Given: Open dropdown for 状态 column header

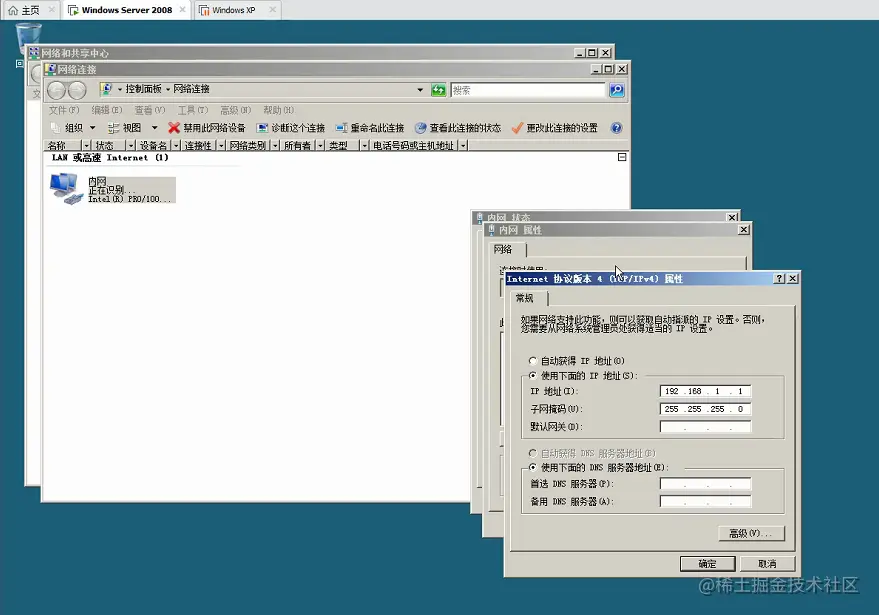Looking at the screenshot, I should click(x=131, y=145).
